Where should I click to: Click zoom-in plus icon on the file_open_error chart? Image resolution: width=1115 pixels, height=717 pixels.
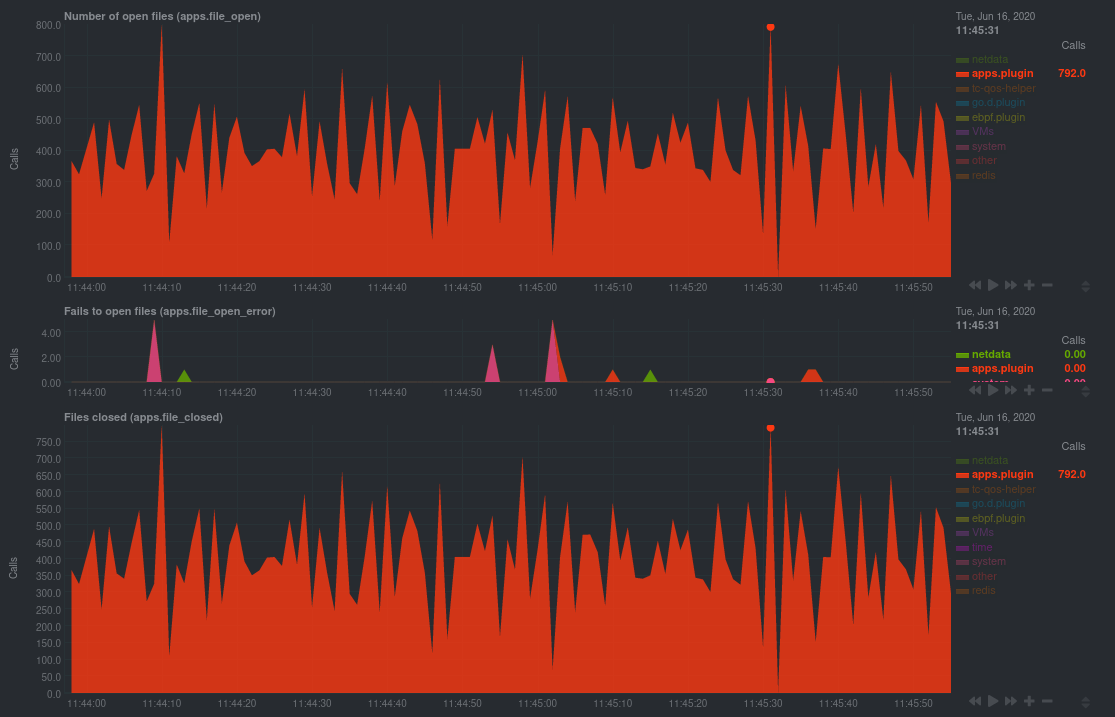pyautogui.click(x=1029, y=390)
